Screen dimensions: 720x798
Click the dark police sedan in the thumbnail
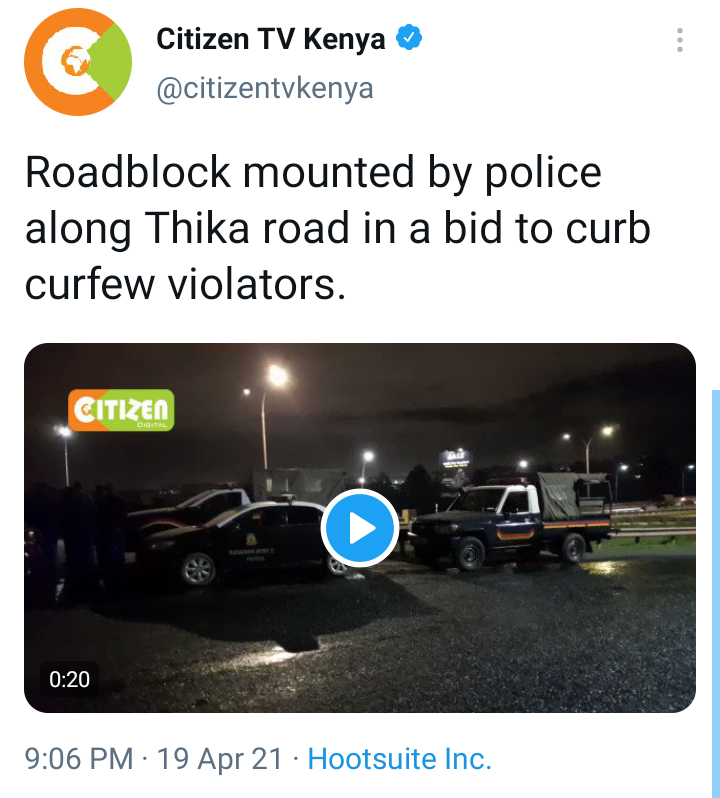(x=237, y=544)
